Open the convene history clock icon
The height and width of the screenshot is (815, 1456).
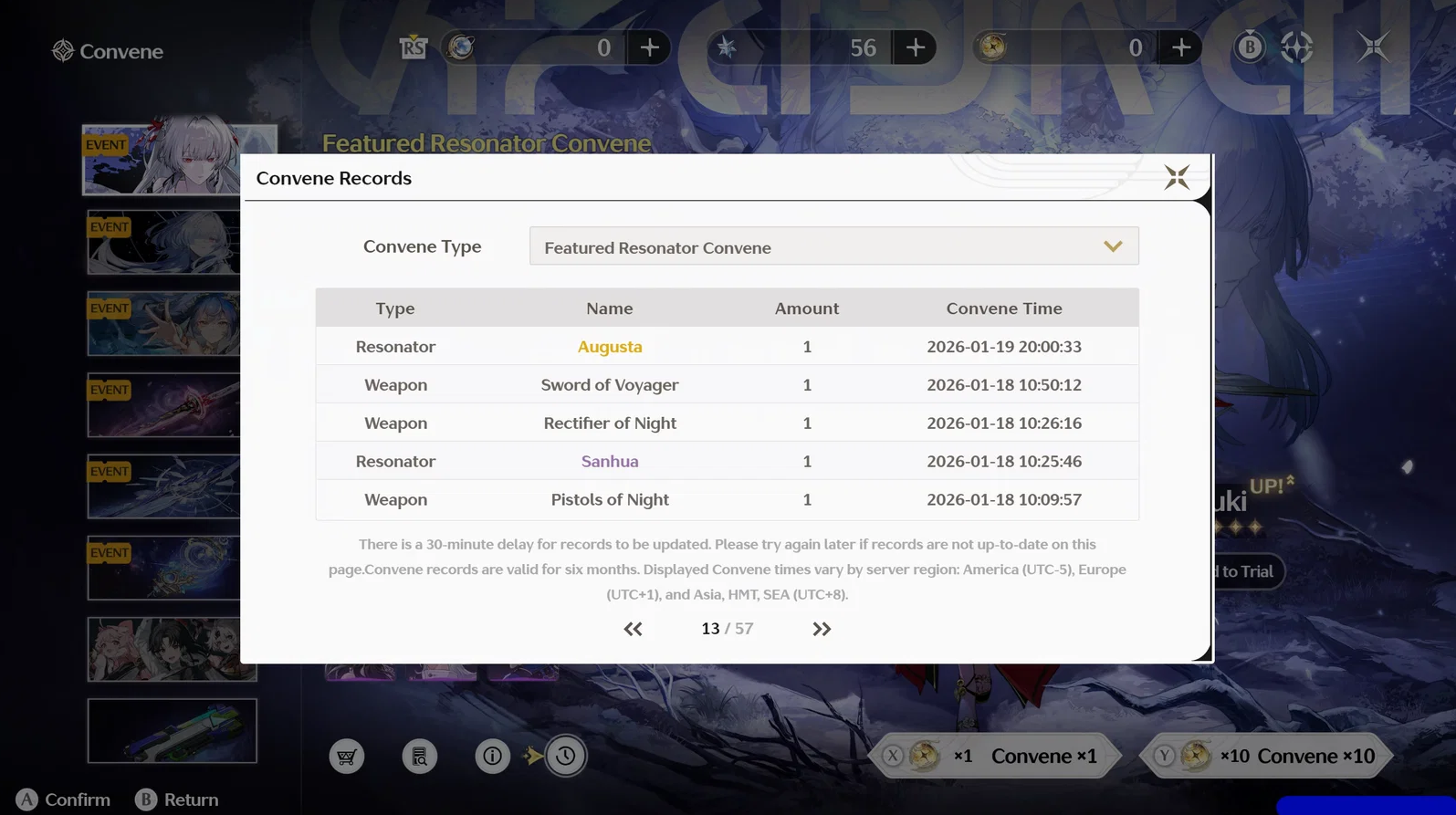[566, 757]
